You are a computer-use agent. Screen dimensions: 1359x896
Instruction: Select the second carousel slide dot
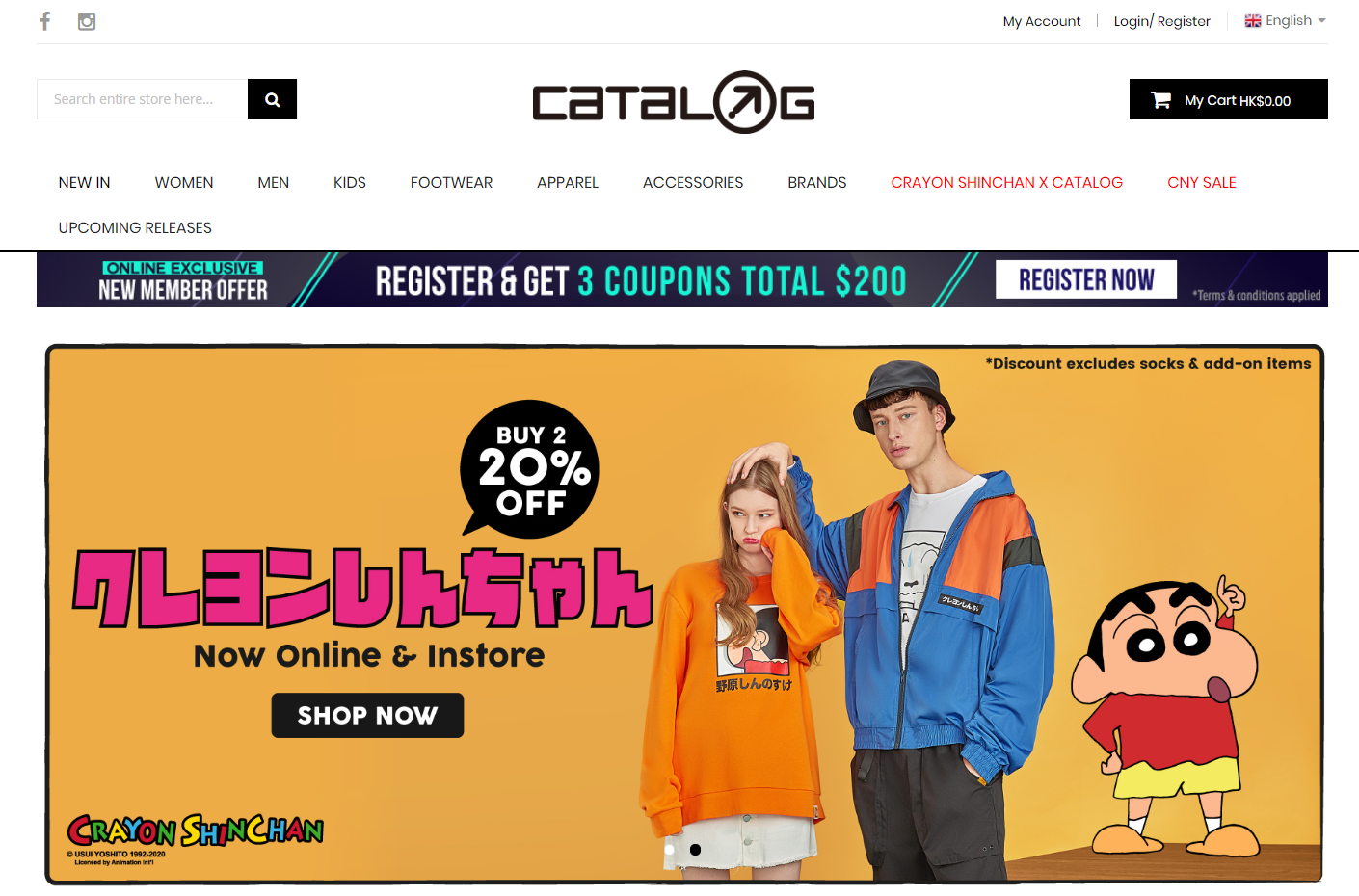pyautogui.click(x=696, y=850)
